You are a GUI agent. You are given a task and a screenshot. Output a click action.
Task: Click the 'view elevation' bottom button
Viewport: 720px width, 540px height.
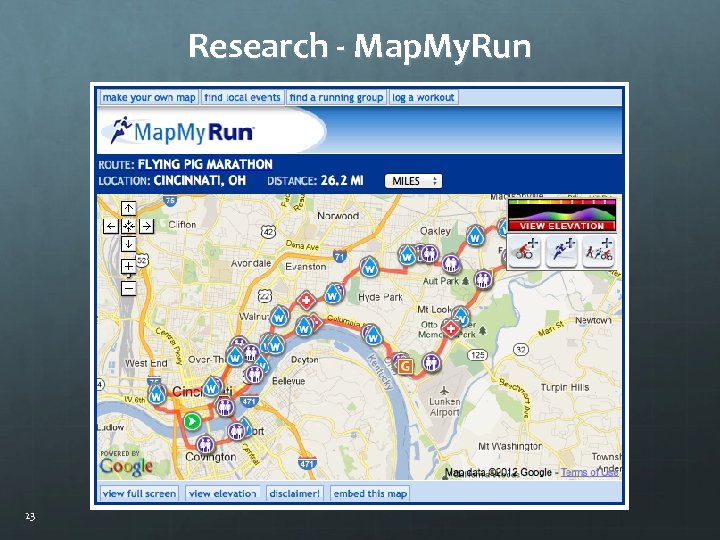(x=223, y=494)
